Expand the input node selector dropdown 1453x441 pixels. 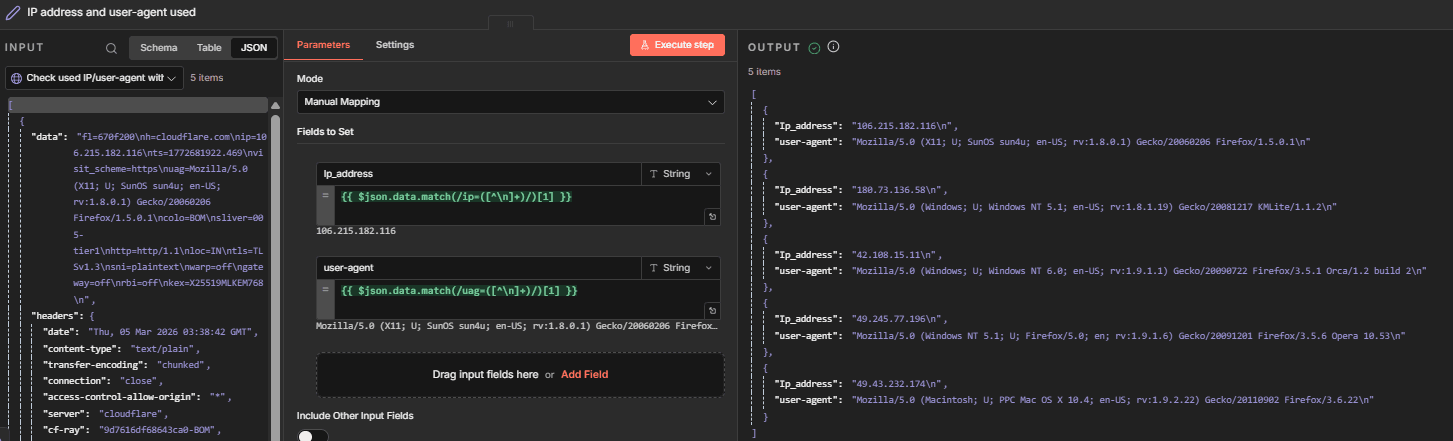click(95, 77)
